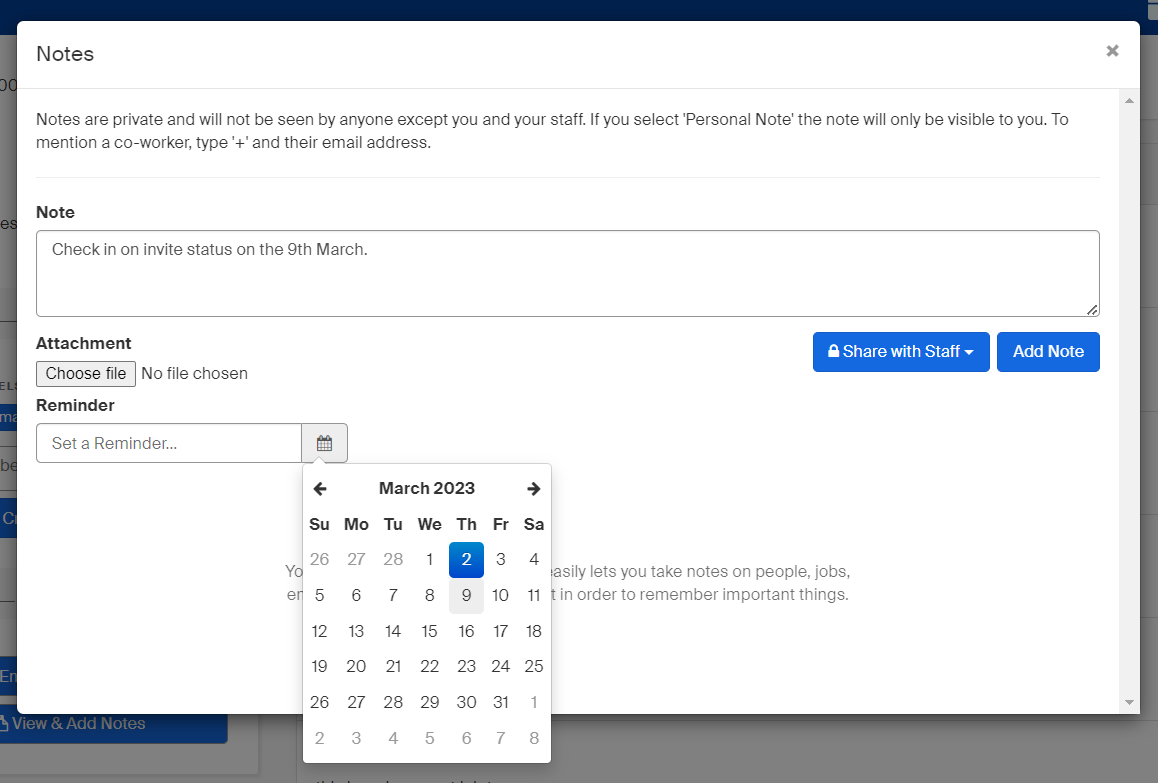
Task: Go to next month in calendar
Action: [533, 488]
